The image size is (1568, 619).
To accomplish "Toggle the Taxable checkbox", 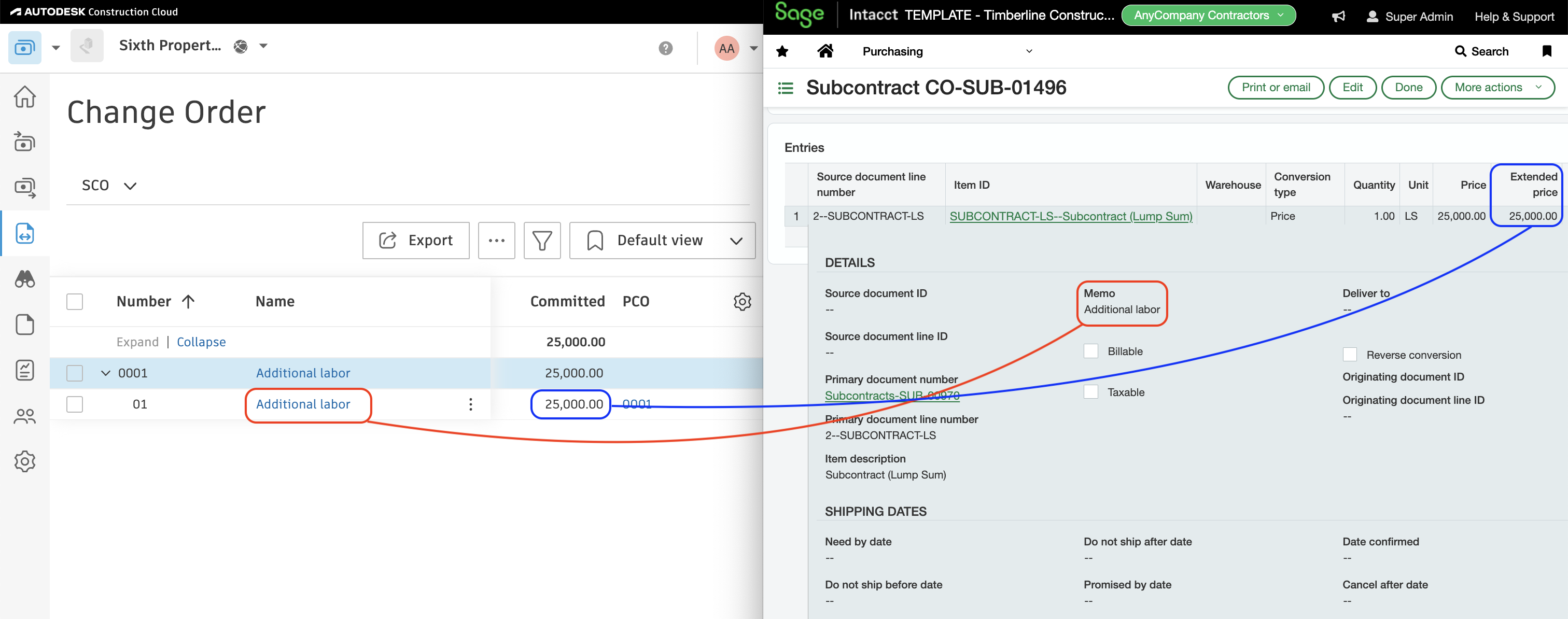I will [x=1090, y=392].
